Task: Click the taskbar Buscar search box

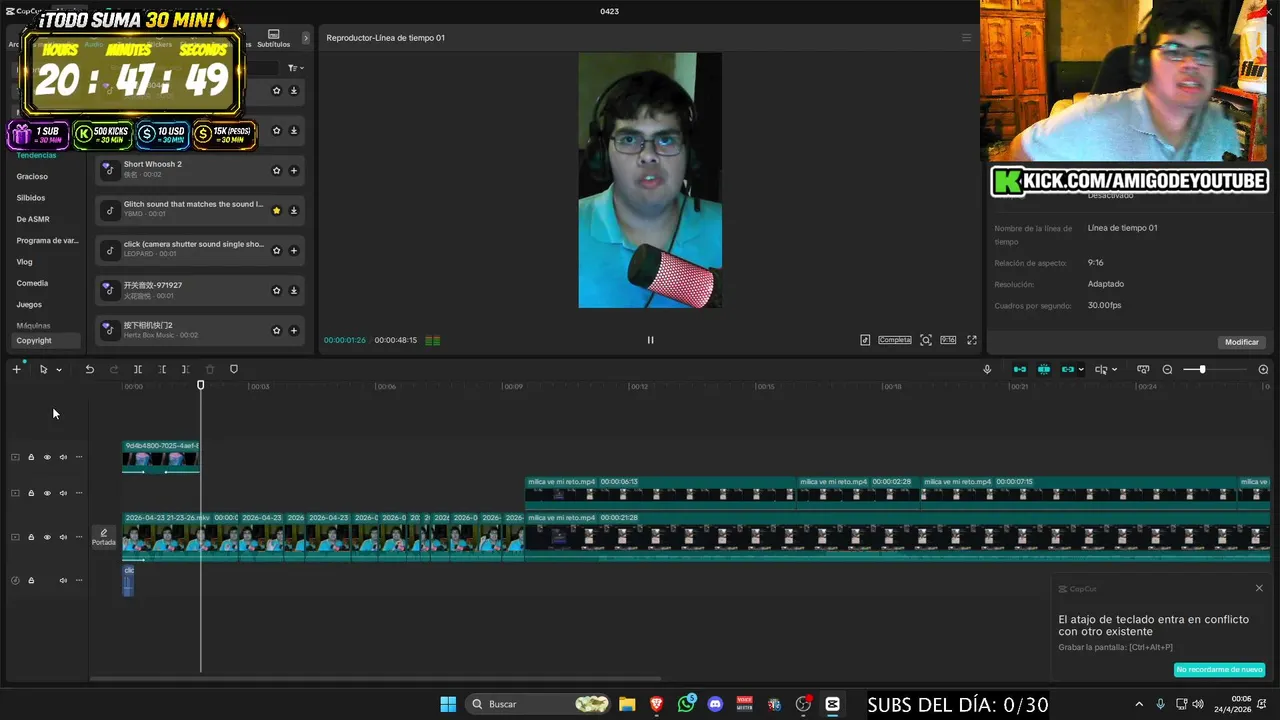Action: click(x=540, y=704)
